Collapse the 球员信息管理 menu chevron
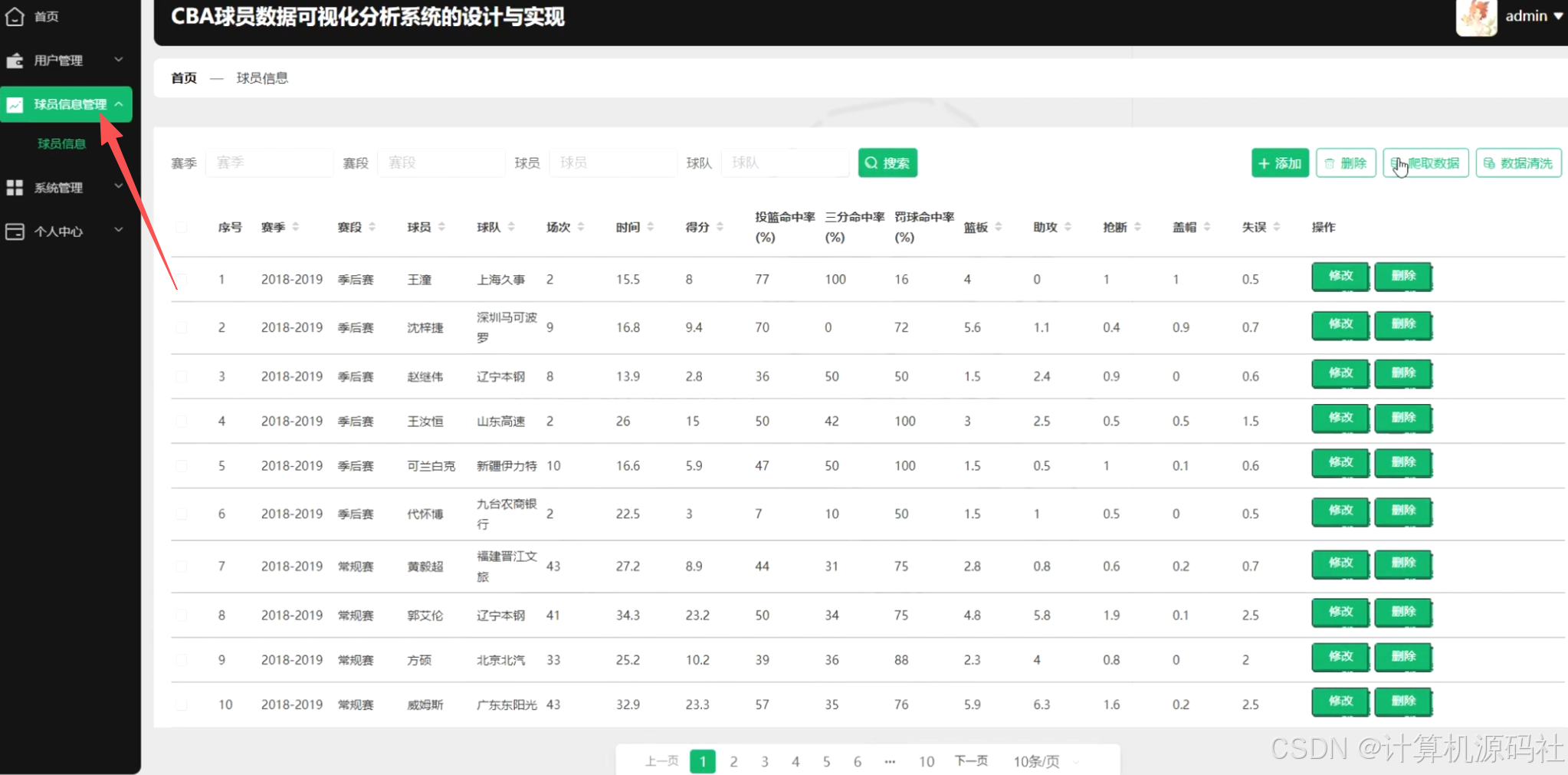 [119, 104]
